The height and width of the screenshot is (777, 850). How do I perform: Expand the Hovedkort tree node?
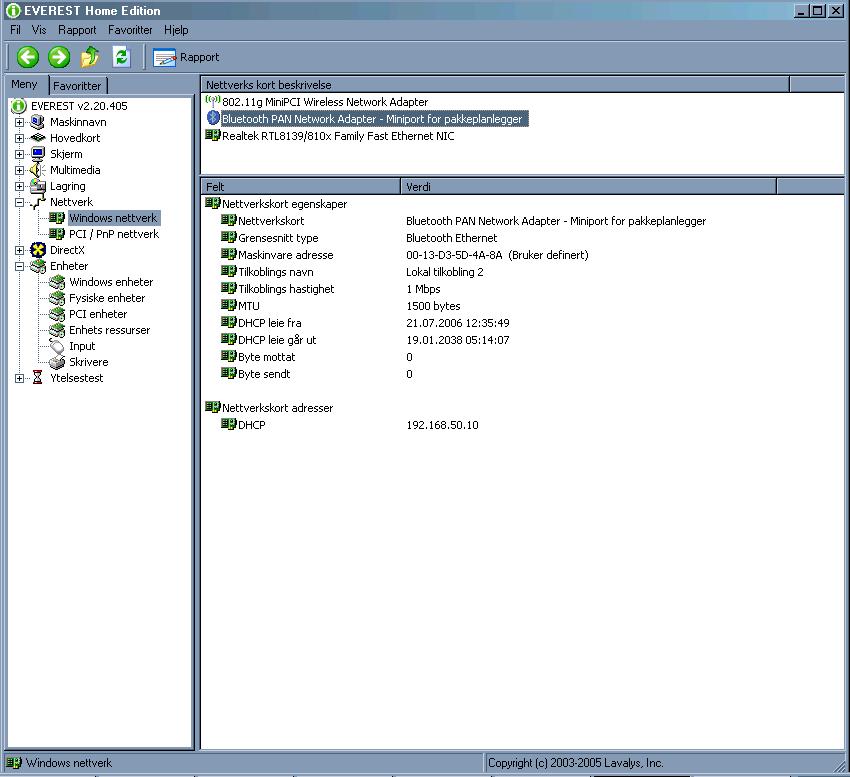click(x=20, y=138)
